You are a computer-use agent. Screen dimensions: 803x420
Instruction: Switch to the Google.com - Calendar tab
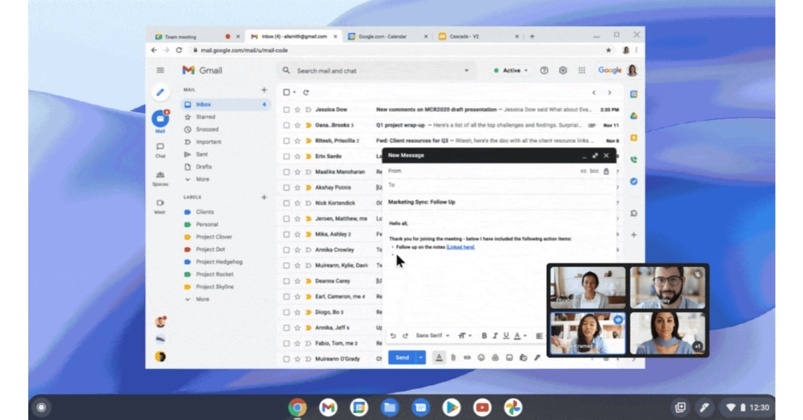click(385, 36)
